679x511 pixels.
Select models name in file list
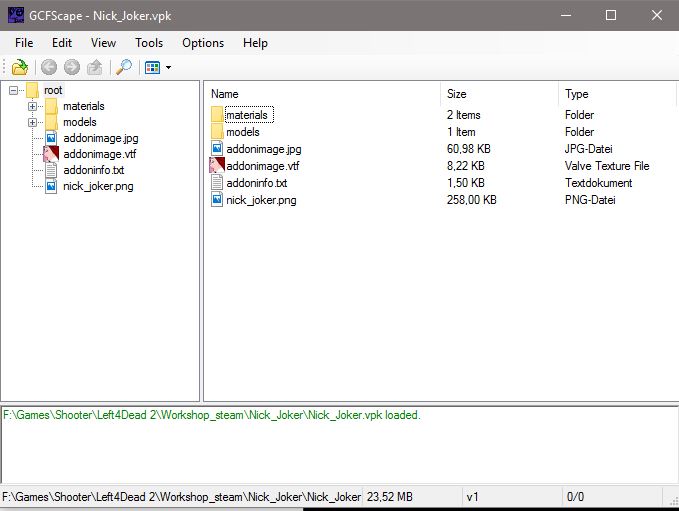click(243, 132)
